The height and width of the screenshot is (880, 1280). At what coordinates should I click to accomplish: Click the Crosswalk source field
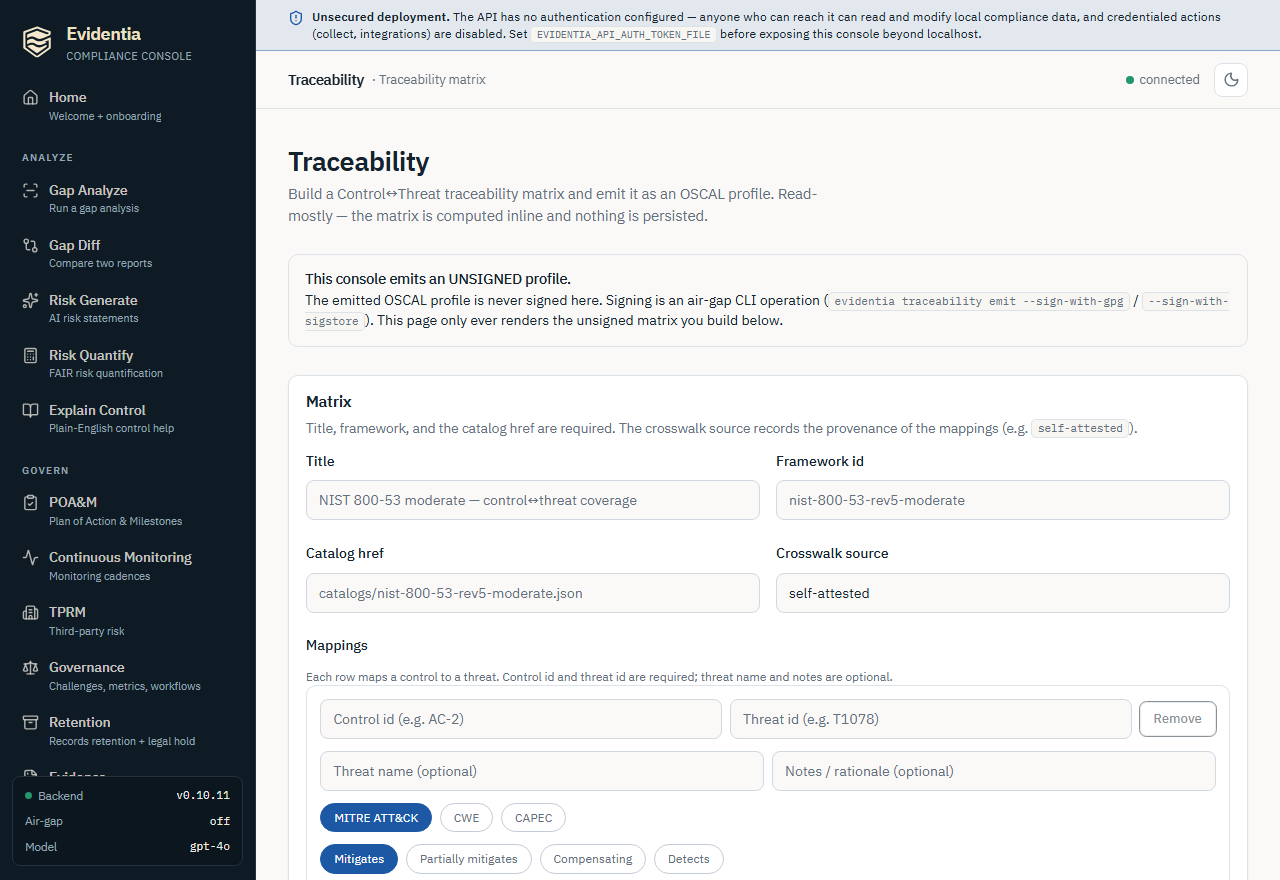pyautogui.click(x=1003, y=593)
